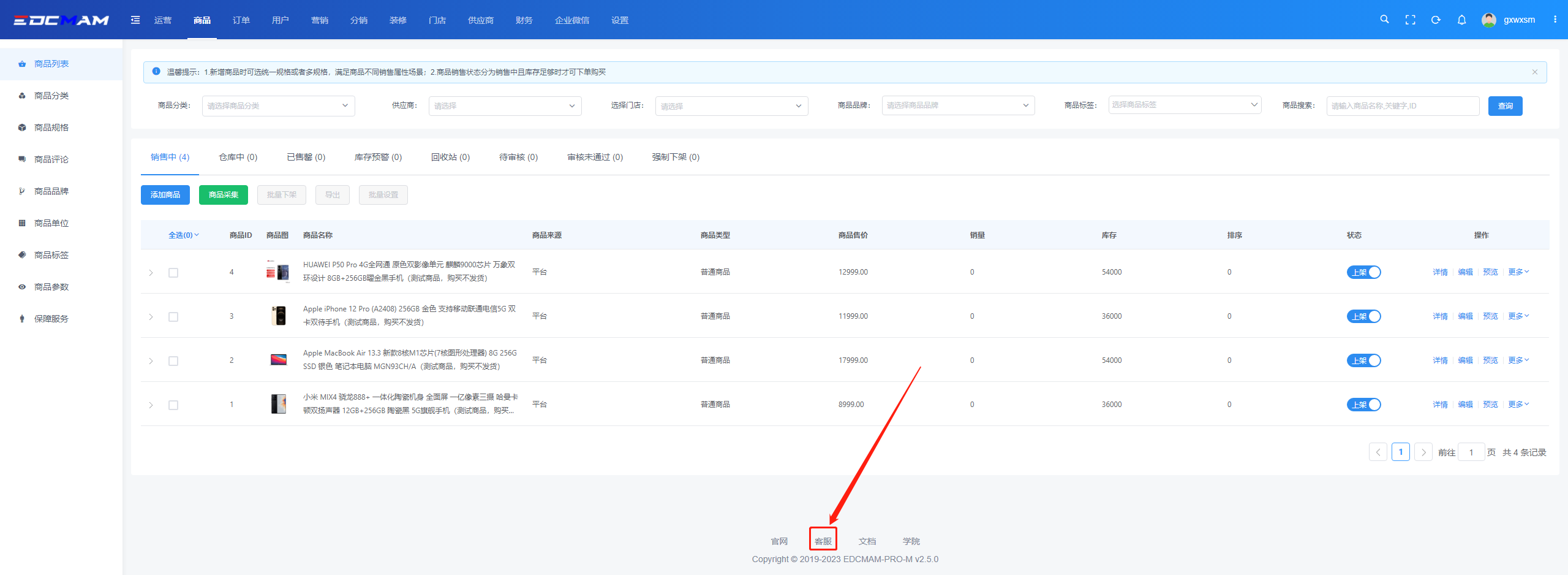
Task: Click the 商品搜索 input field
Action: 1402,106
